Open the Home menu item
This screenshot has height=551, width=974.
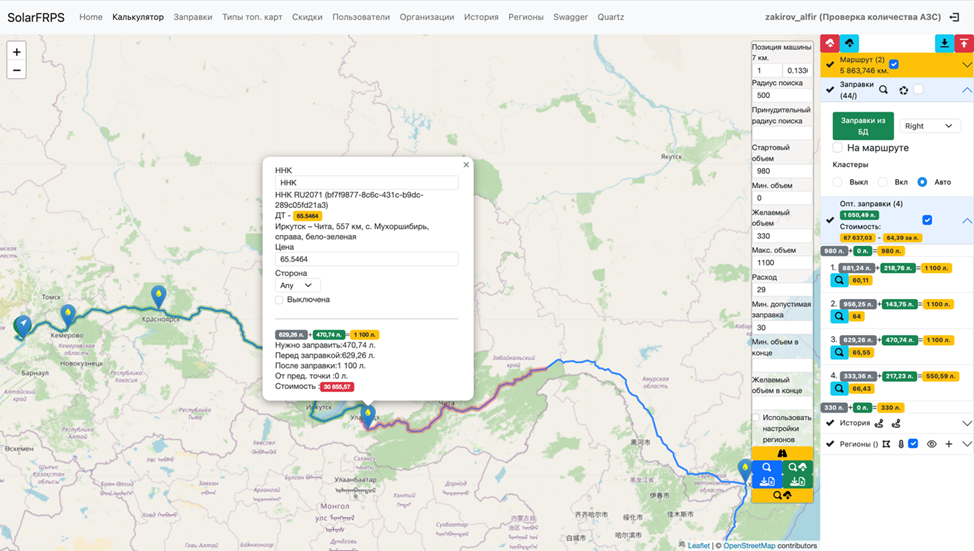tap(91, 17)
